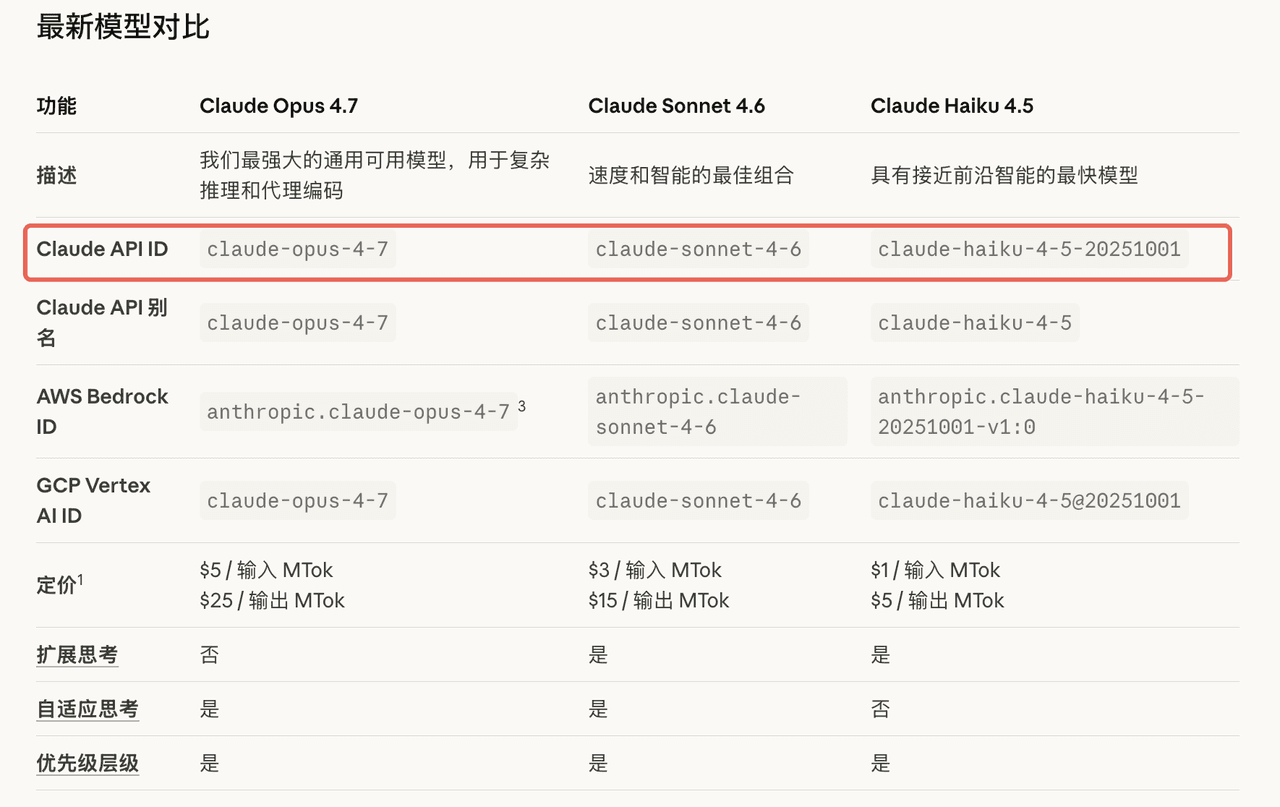1280x807 pixels.
Task: Click the 扩展思考 link
Action: coord(77,655)
